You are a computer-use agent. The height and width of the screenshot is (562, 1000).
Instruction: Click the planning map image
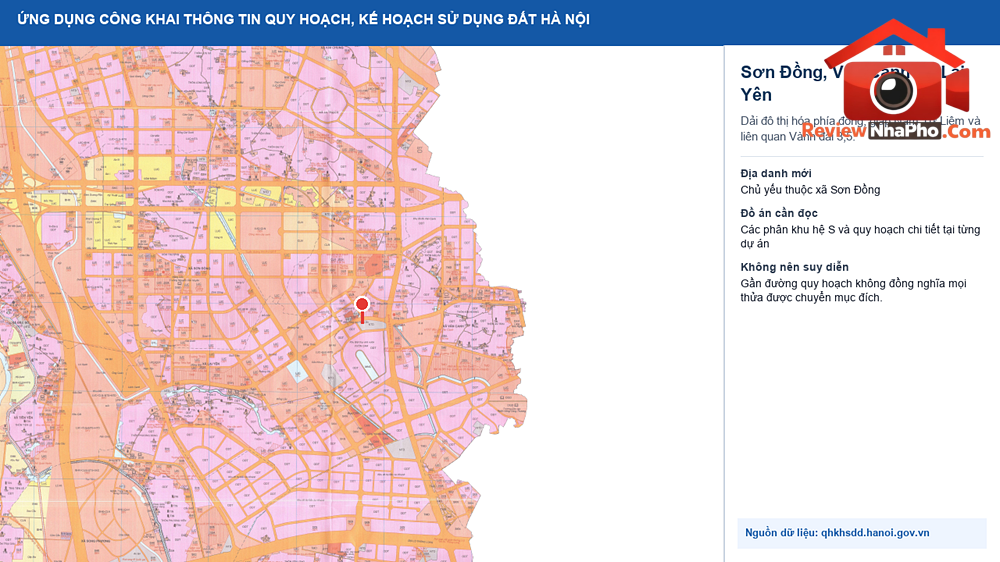pyautogui.click(x=263, y=304)
